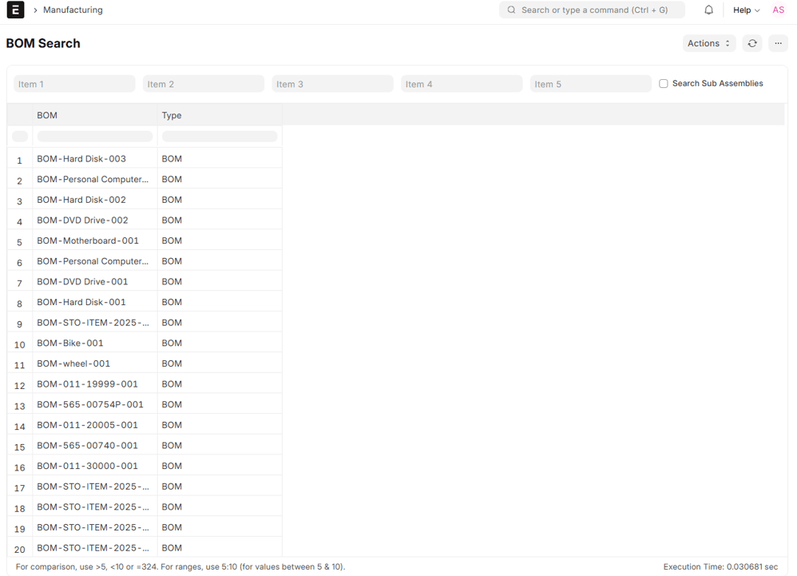Viewport: 797px width, 576px height.
Task: Open the ERPNext home logo icon
Action: click(x=15, y=10)
